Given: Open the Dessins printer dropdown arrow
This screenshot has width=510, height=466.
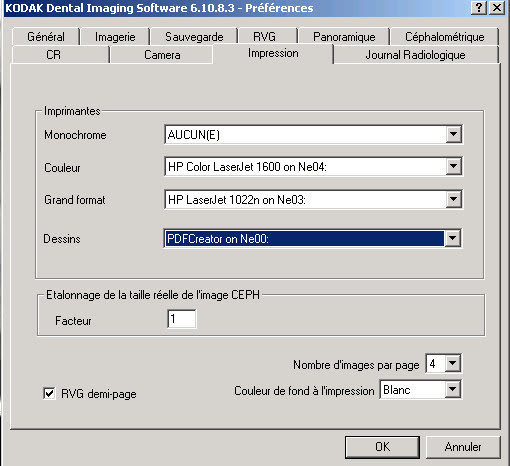Looking at the screenshot, I should click(x=453, y=238).
